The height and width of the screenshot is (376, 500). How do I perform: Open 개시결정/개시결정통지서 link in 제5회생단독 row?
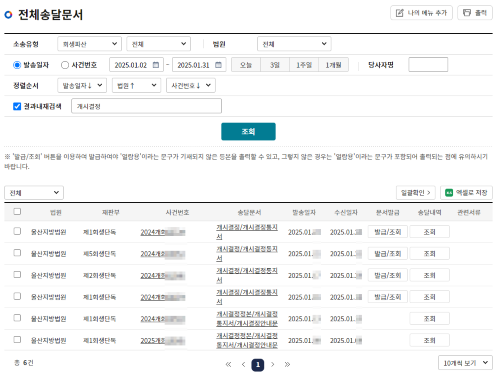pyautogui.click(x=247, y=253)
